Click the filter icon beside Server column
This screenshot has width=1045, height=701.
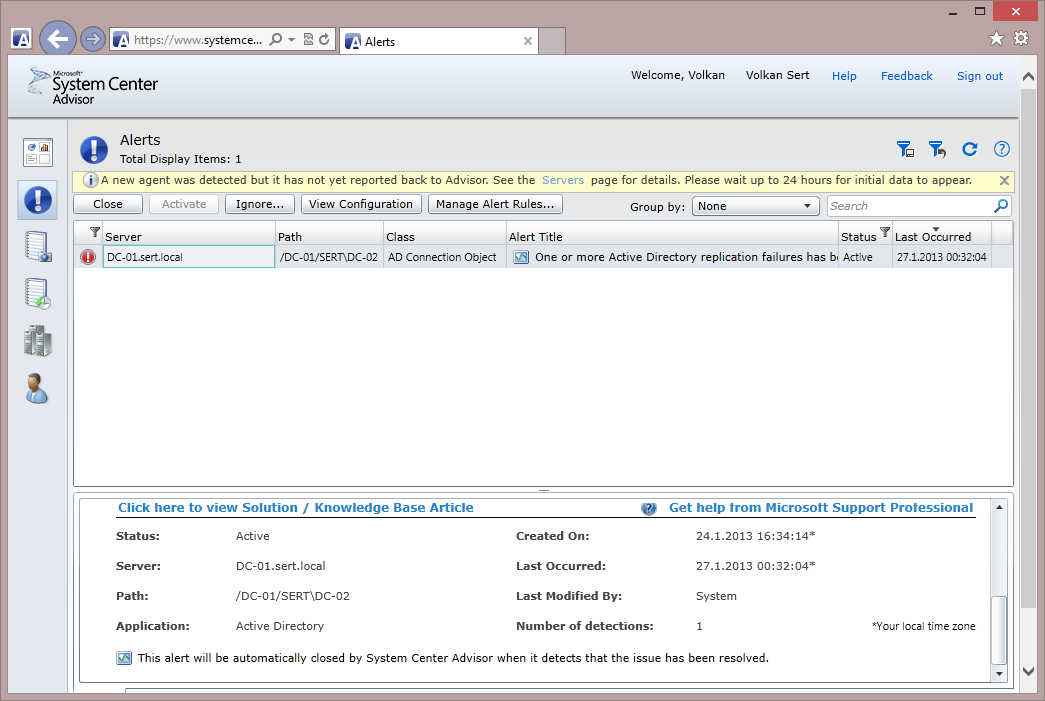click(x=95, y=232)
